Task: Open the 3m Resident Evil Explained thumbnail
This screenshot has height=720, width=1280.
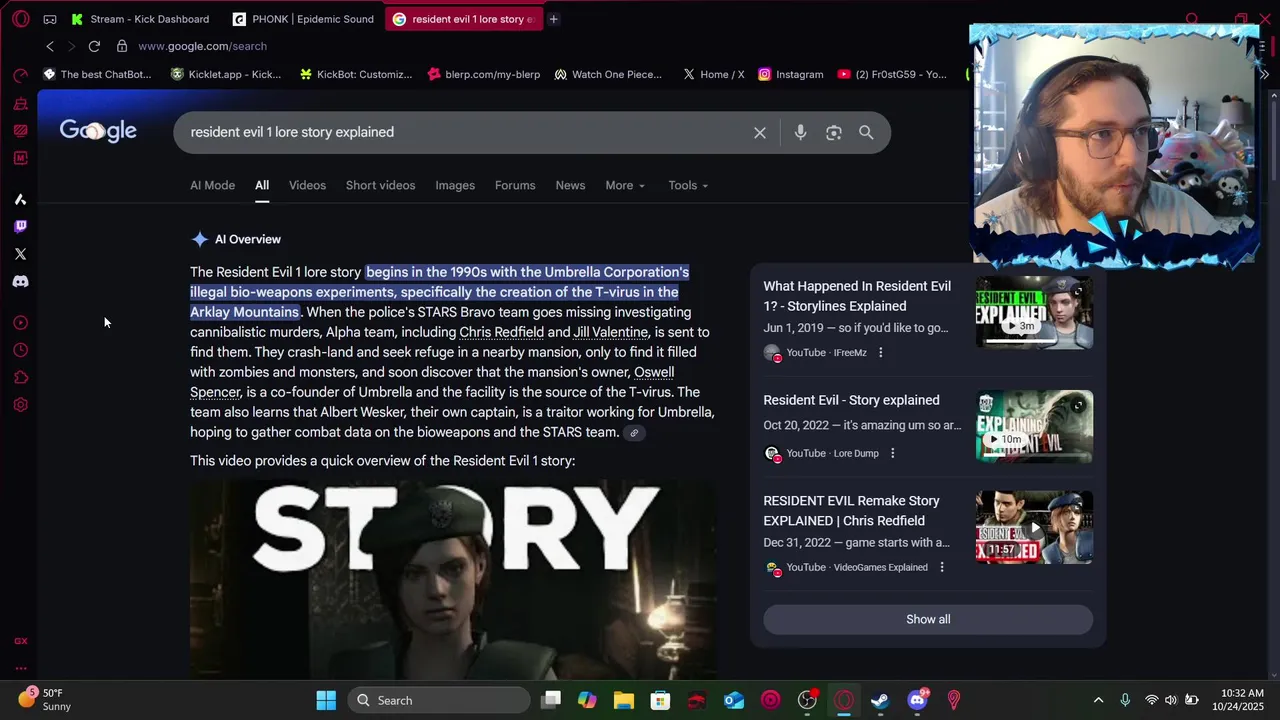Action: 1034,312
